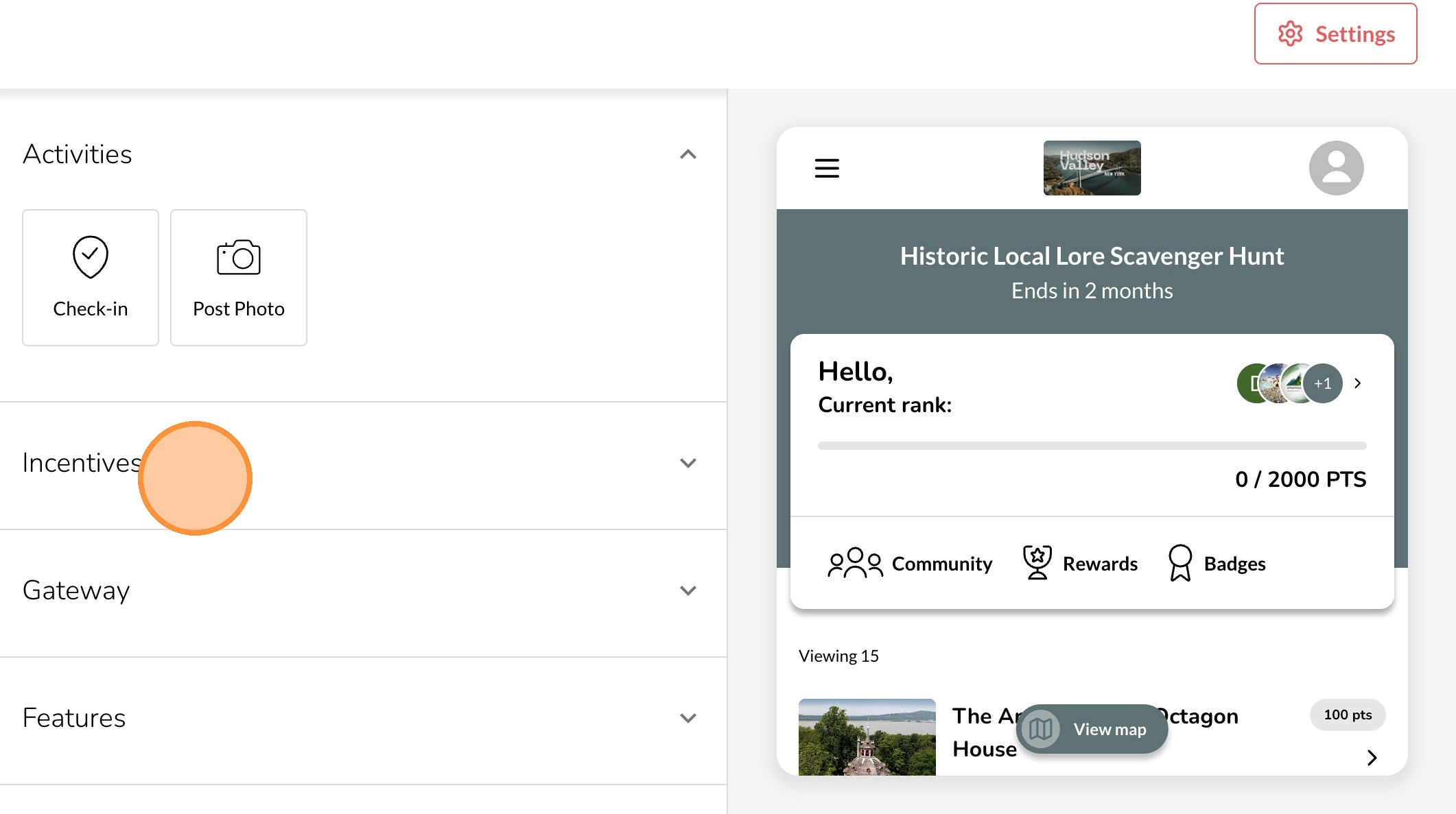The height and width of the screenshot is (814, 1456).
Task: Open the Rewards tab label
Action: click(x=1100, y=564)
